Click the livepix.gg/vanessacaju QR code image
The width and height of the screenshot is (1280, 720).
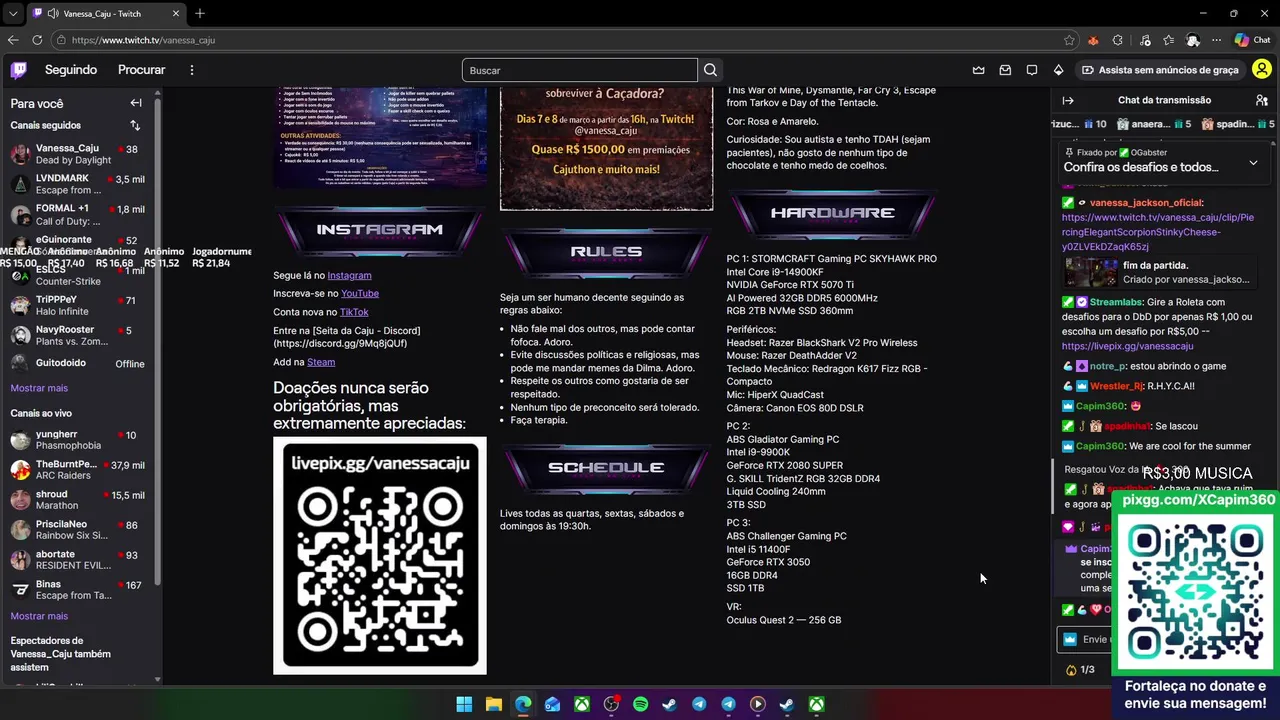click(x=380, y=555)
